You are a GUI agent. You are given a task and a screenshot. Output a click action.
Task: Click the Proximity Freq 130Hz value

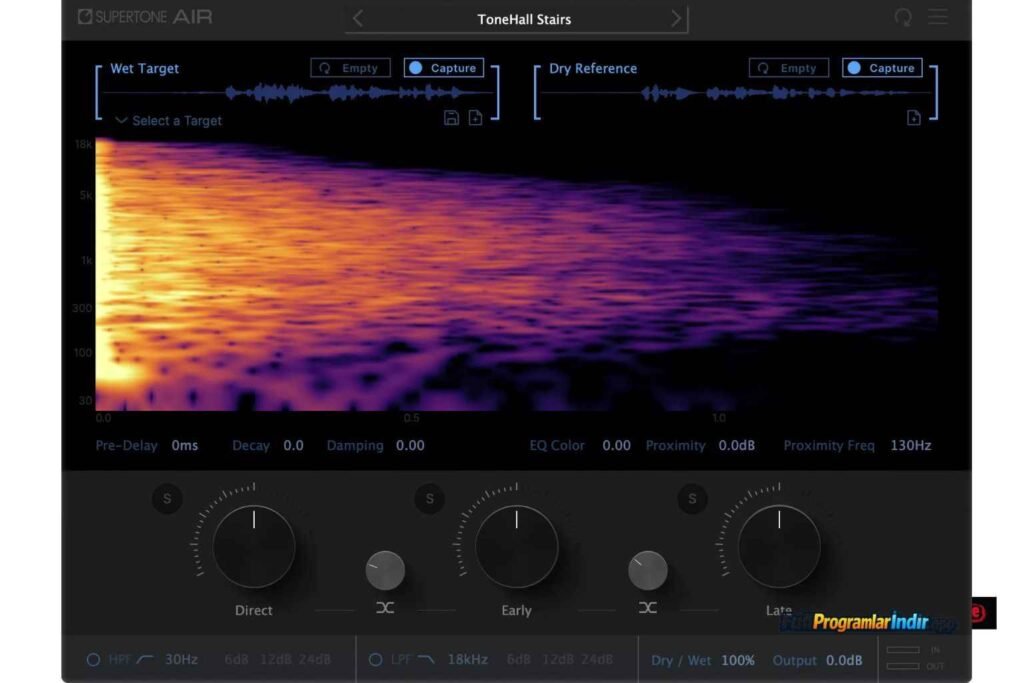[910, 446]
